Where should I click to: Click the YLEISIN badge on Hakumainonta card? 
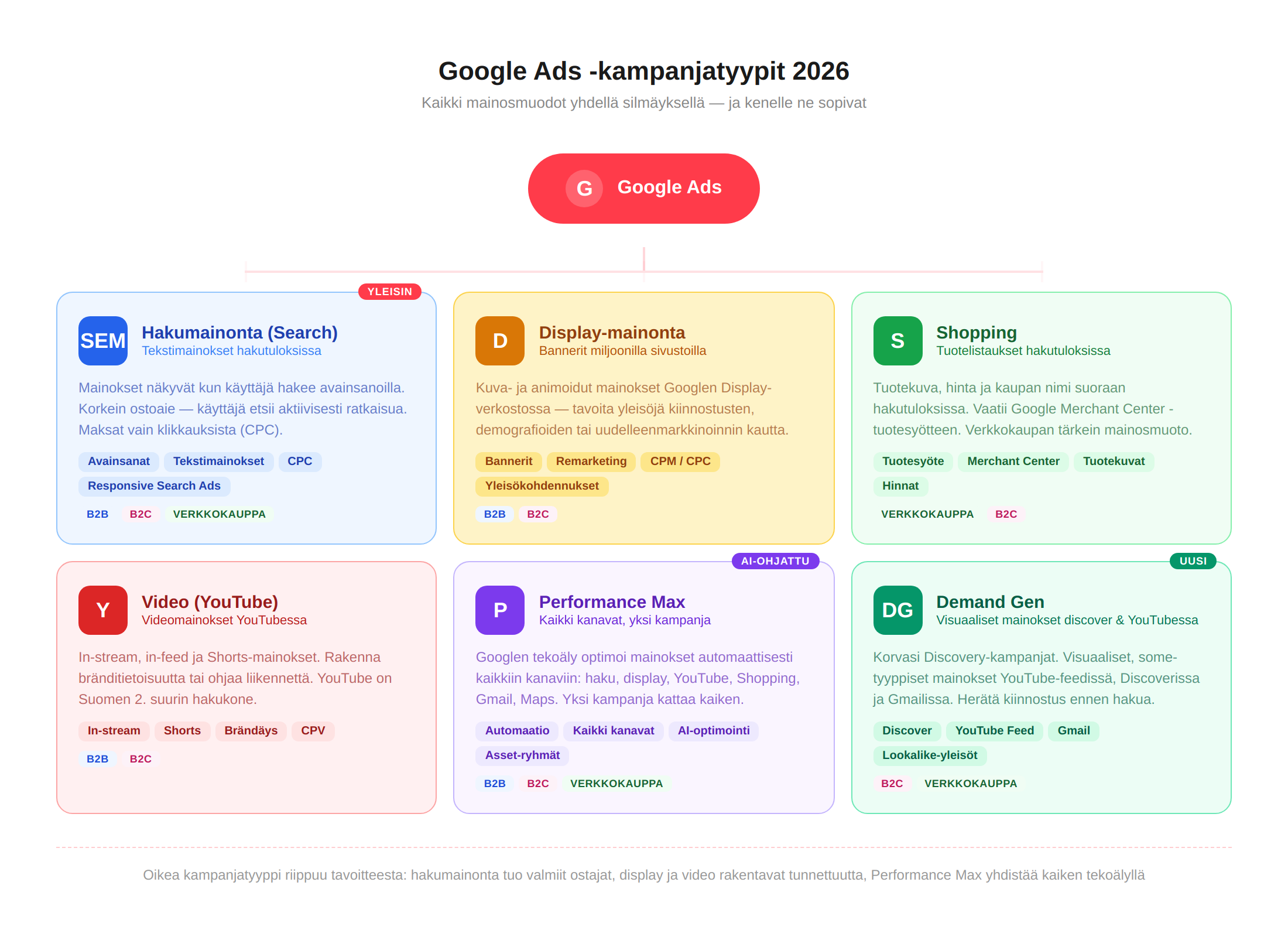click(x=390, y=291)
